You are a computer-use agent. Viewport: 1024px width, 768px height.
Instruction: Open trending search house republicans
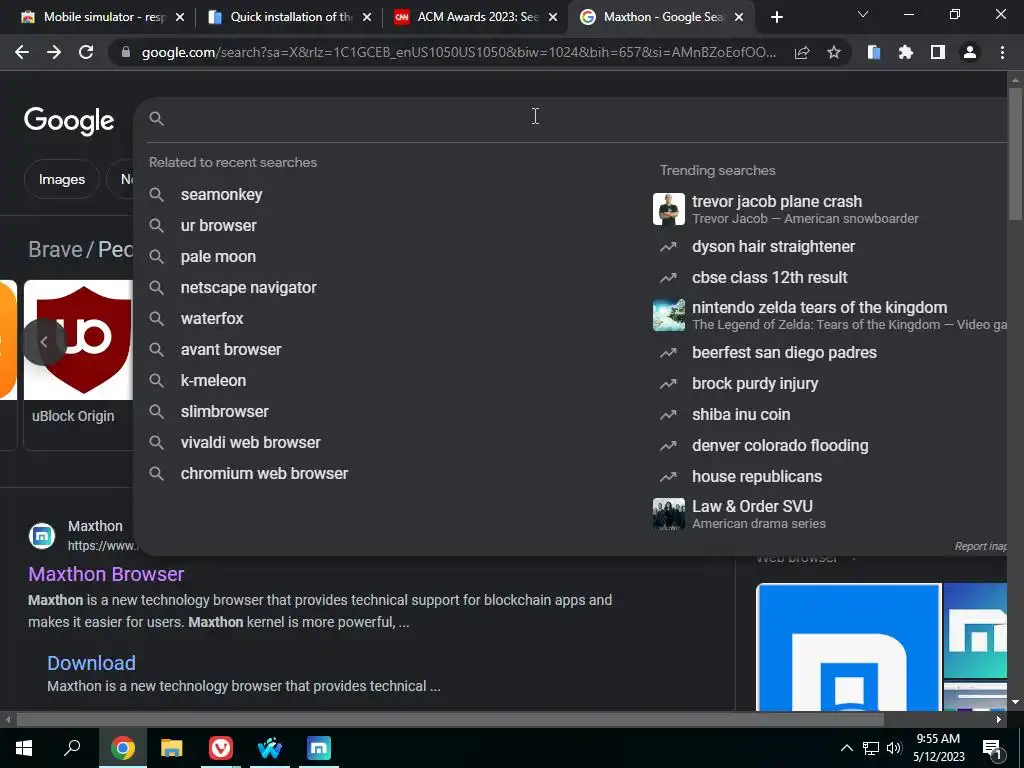pos(757,477)
